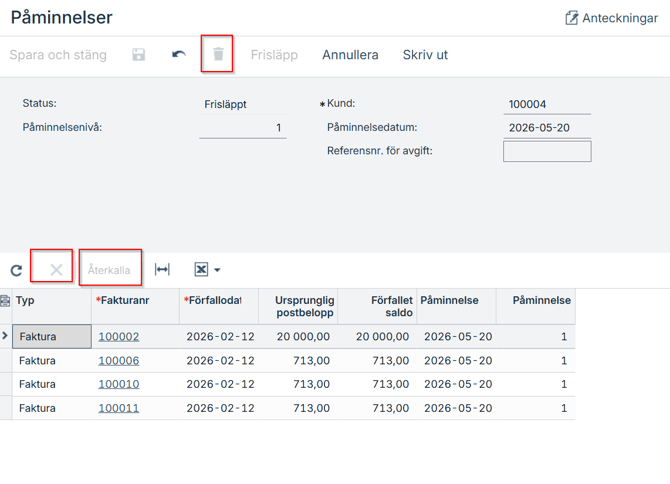This screenshot has height=484, width=670.
Task: Click the X delete row icon
Action: point(56,270)
